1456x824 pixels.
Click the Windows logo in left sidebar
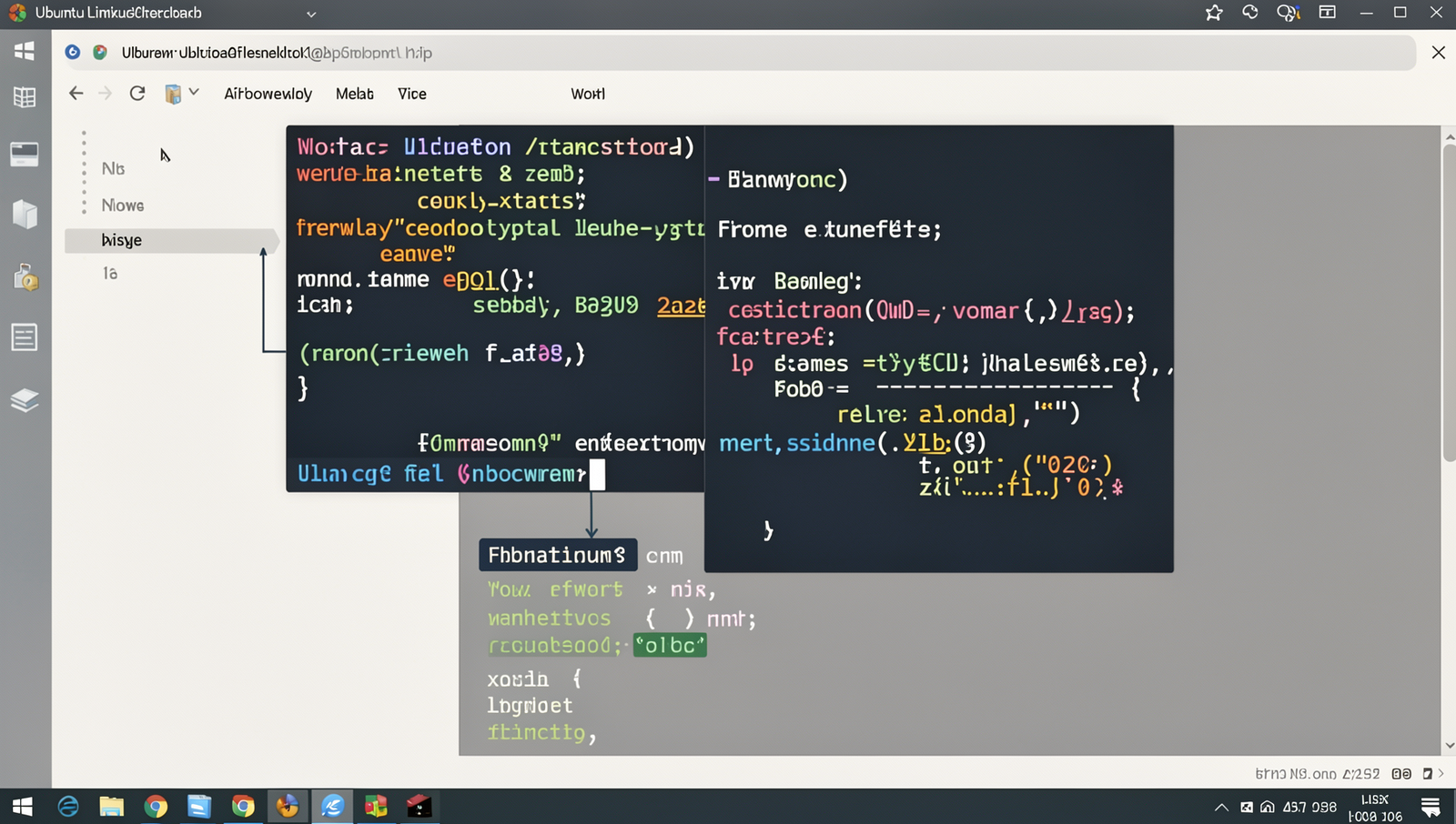pos(25,51)
